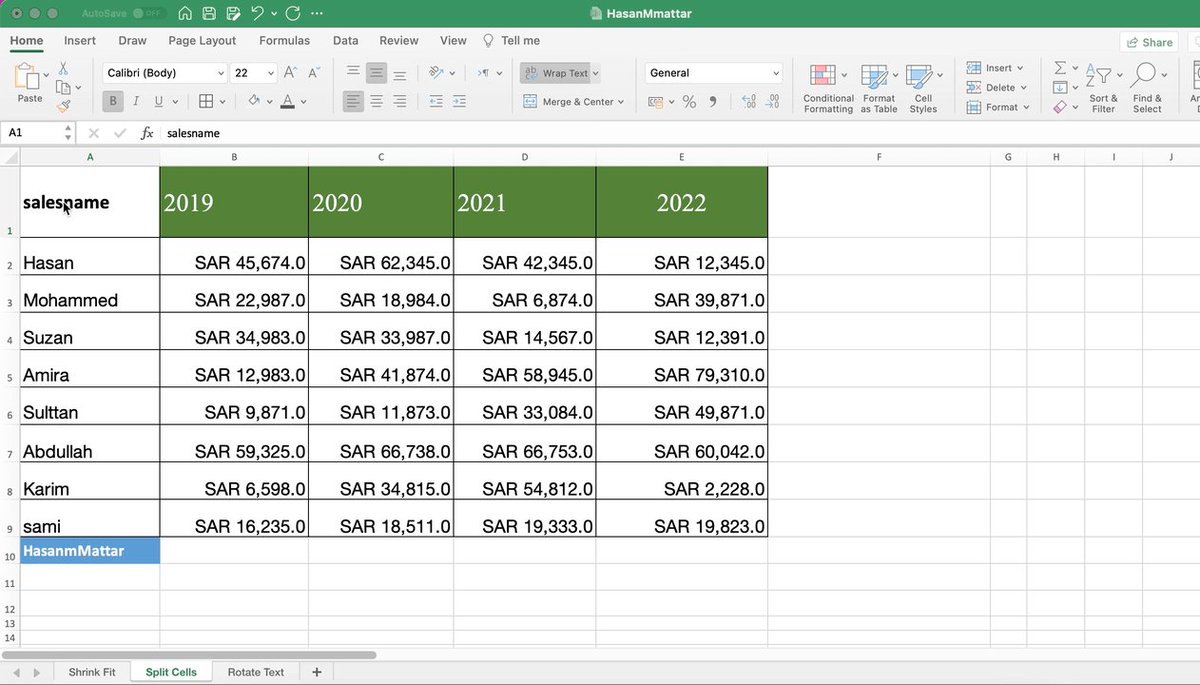Increase decimal places
Viewport: 1200px width, 685px height.
click(749, 101)
